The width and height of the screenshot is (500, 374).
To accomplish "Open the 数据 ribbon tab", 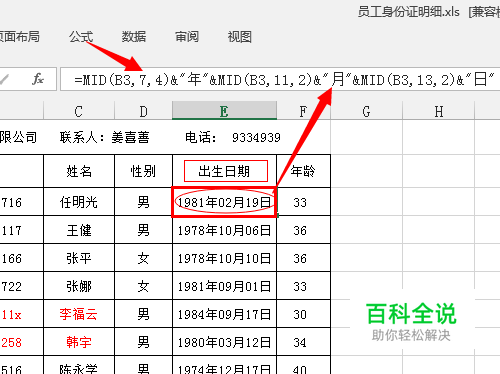I will click(134, 37).
